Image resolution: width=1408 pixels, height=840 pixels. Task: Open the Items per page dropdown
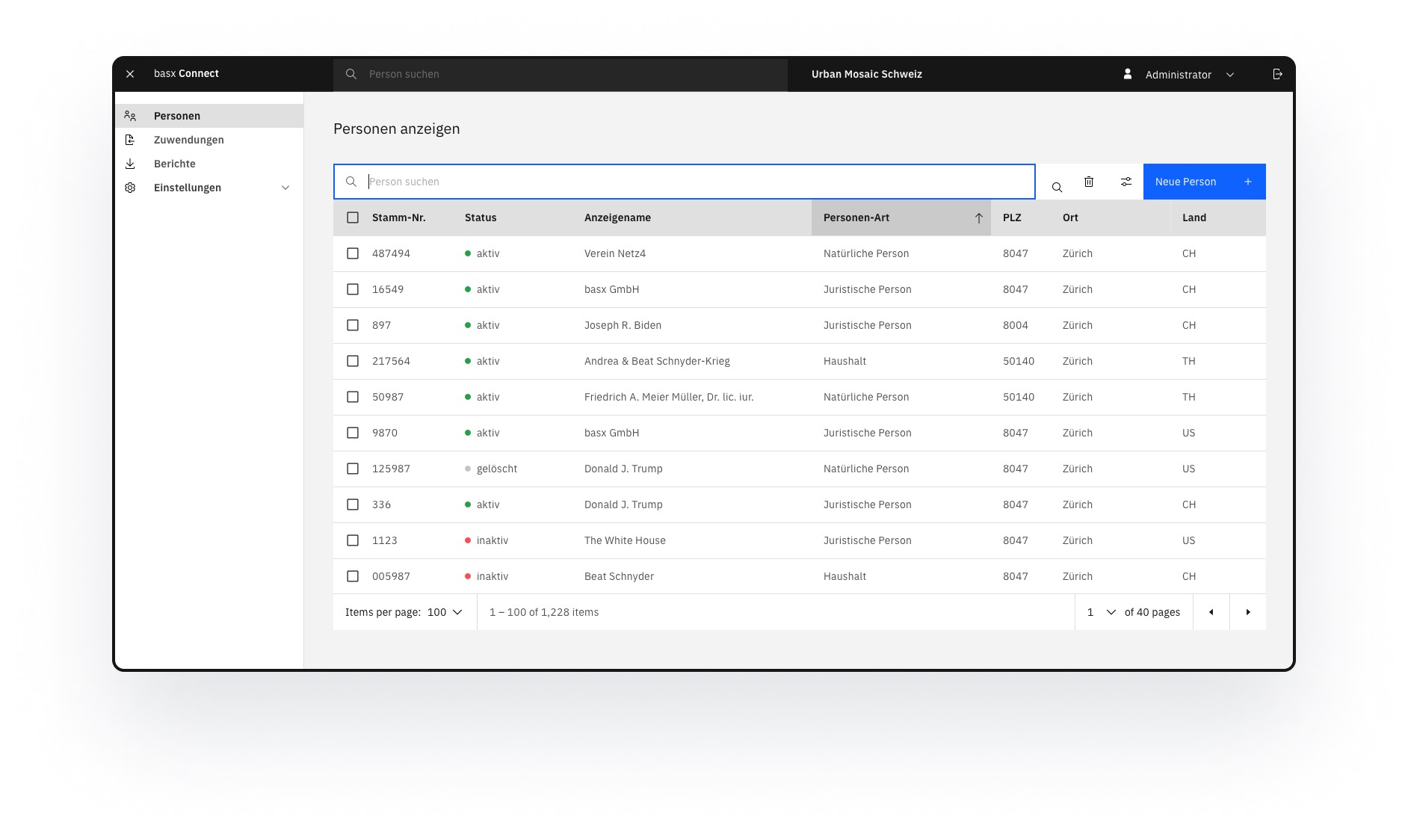445,612
